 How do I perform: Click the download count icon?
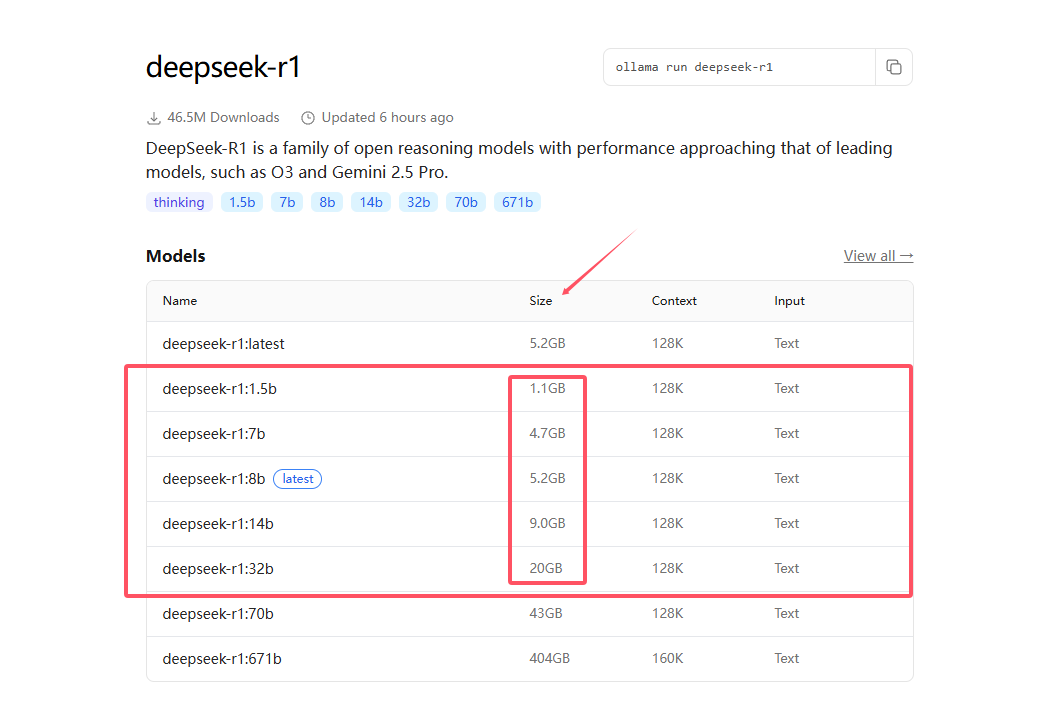154,118
